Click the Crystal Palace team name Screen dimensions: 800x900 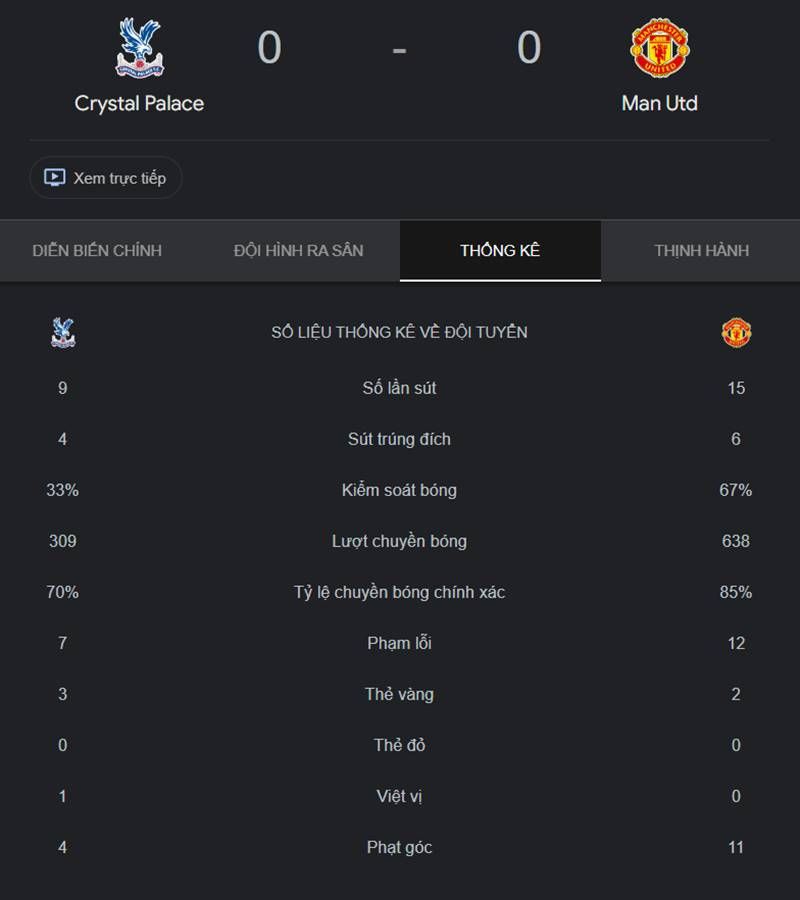[139, 104]
